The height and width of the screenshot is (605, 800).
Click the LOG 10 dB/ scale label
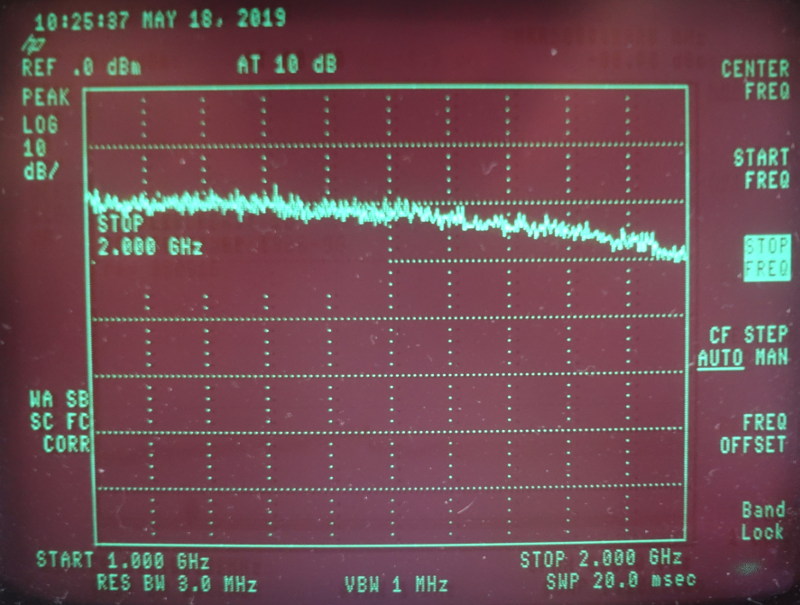pos(41,147)
